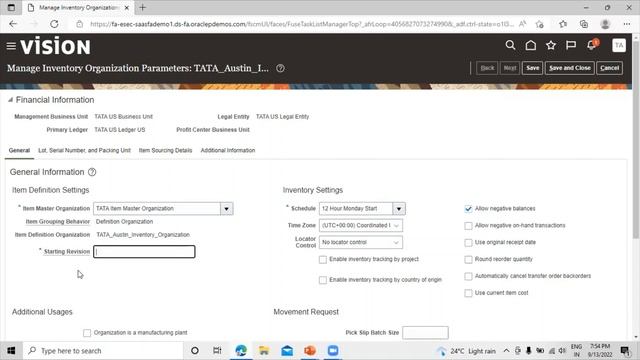Check Use current item cost
This screenshot has height=360, width=640.
click(x=468, y=293)
